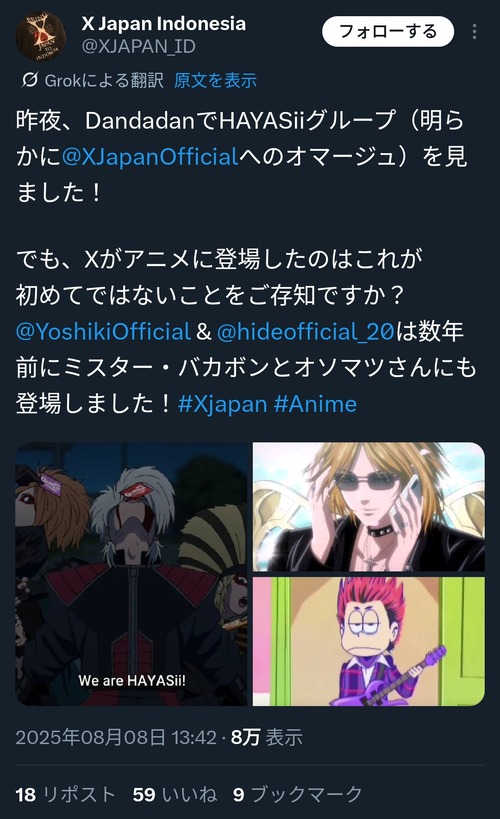This screenshot has height=819, width=500.
Task: View the We are HAYASii image
Action: tap(132, 574)
